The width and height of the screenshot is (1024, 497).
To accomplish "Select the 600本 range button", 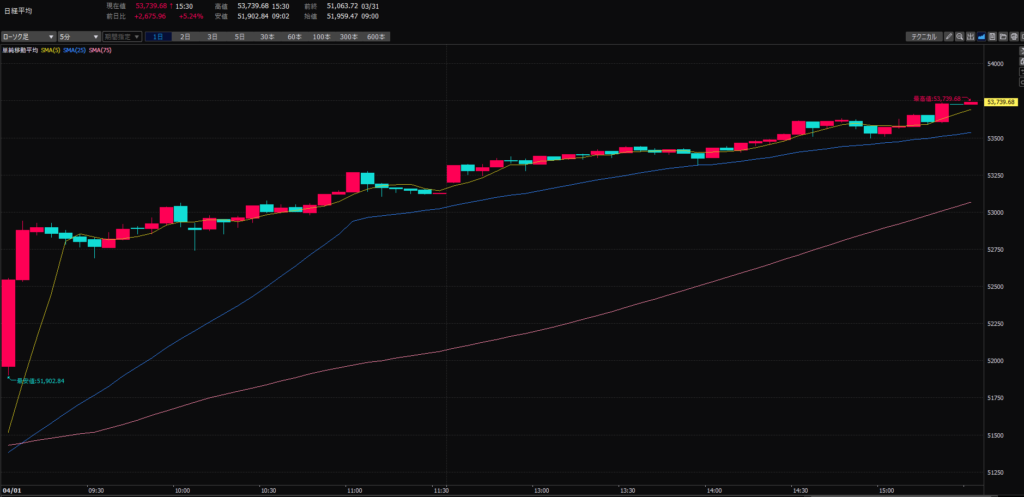I will coord(375,36).
